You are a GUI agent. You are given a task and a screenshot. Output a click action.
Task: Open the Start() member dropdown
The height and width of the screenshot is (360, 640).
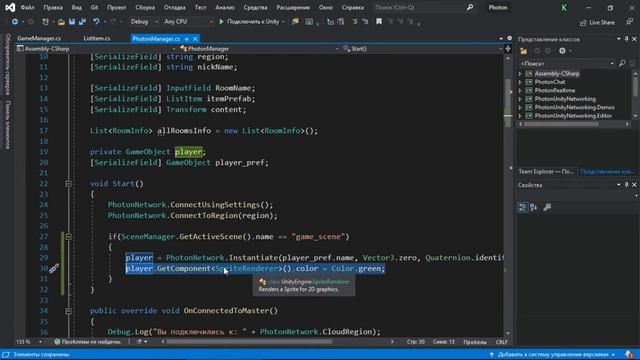(422, 49)
